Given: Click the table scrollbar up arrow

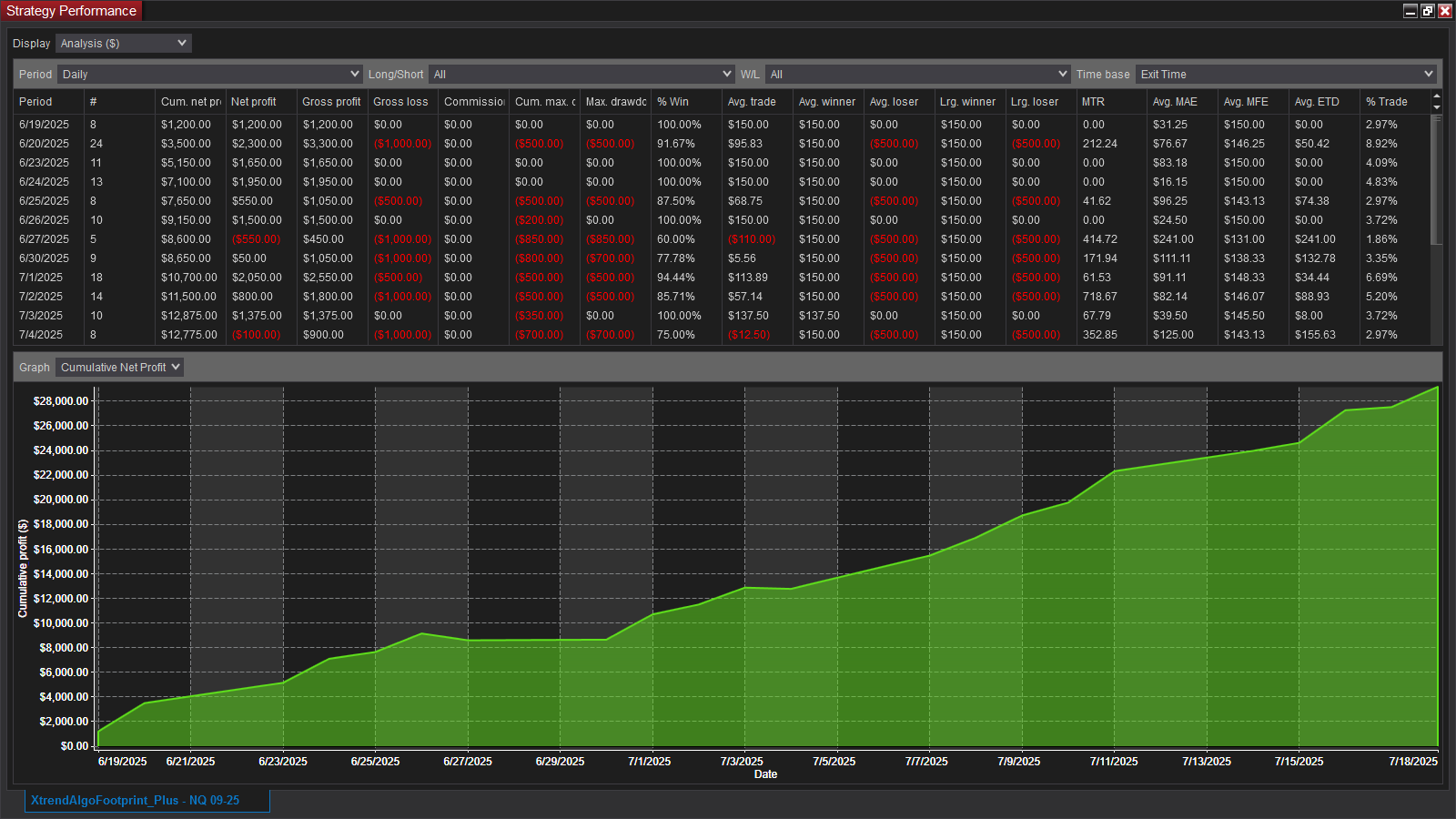Looking at the screenshot, I should coord(1437,96).
